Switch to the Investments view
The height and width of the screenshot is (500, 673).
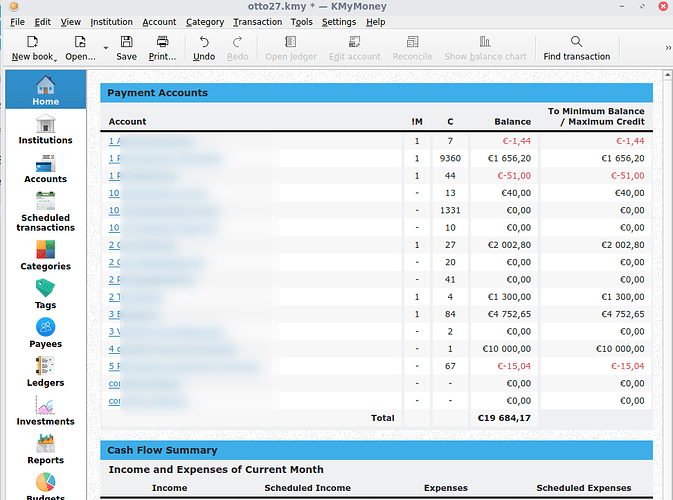point(45,411)
